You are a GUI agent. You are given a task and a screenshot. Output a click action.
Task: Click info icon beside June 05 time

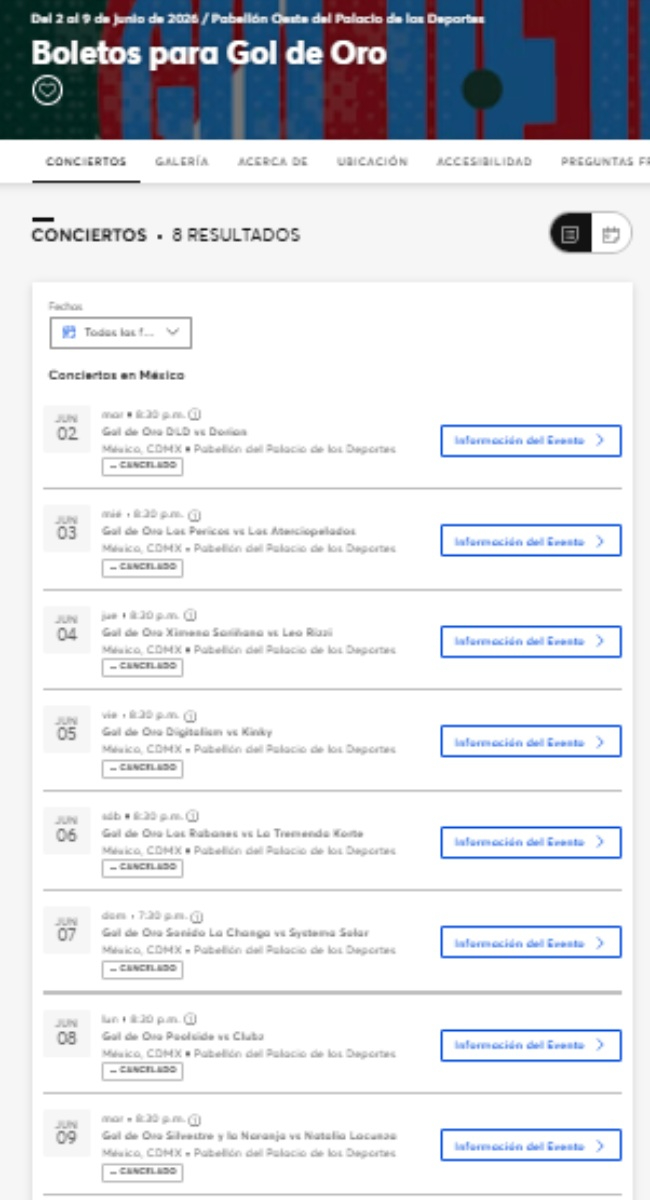(190, 716)
